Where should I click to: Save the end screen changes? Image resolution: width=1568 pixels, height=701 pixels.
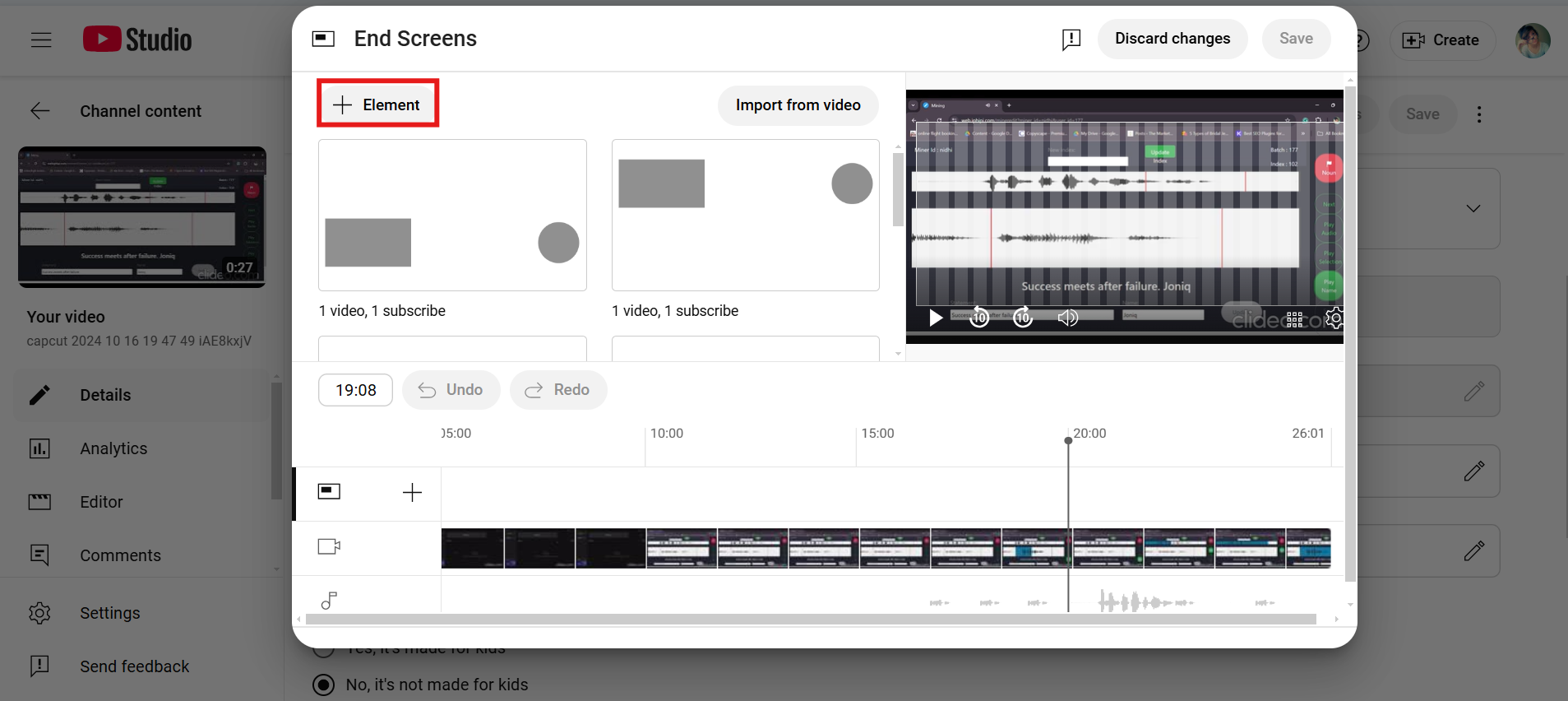click(x=1296, y=39)
